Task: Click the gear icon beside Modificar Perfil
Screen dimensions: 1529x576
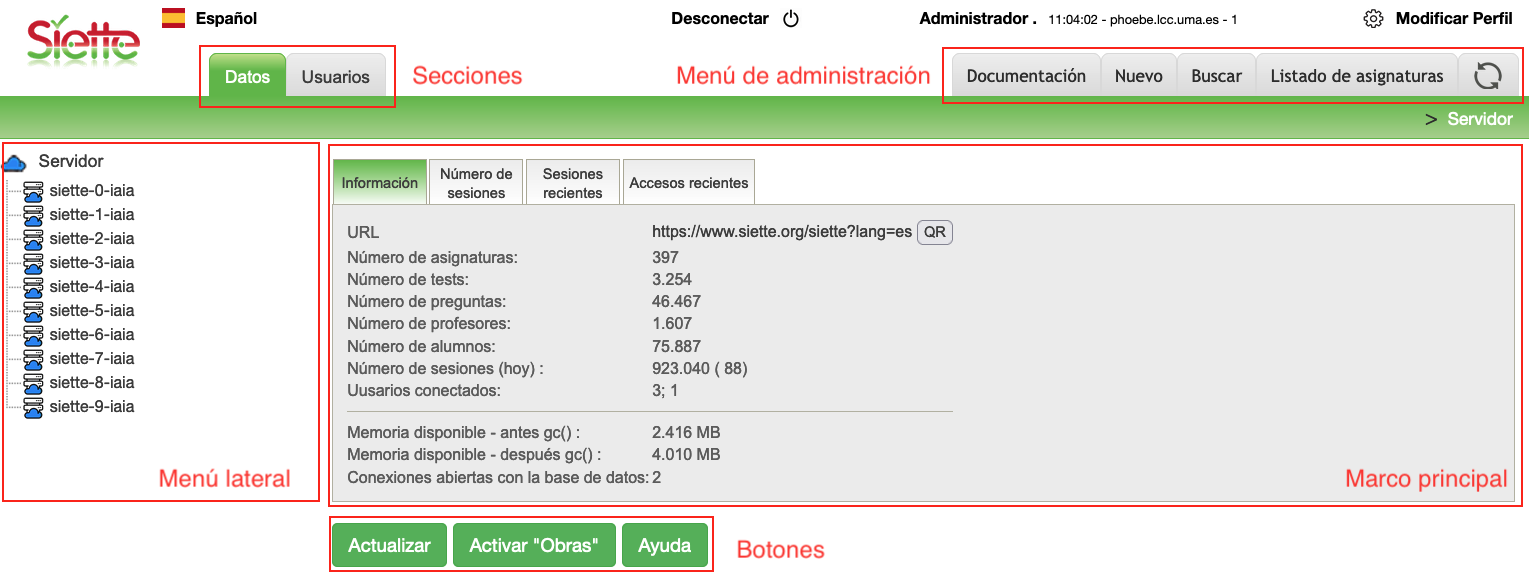Action: [1373, 19]
